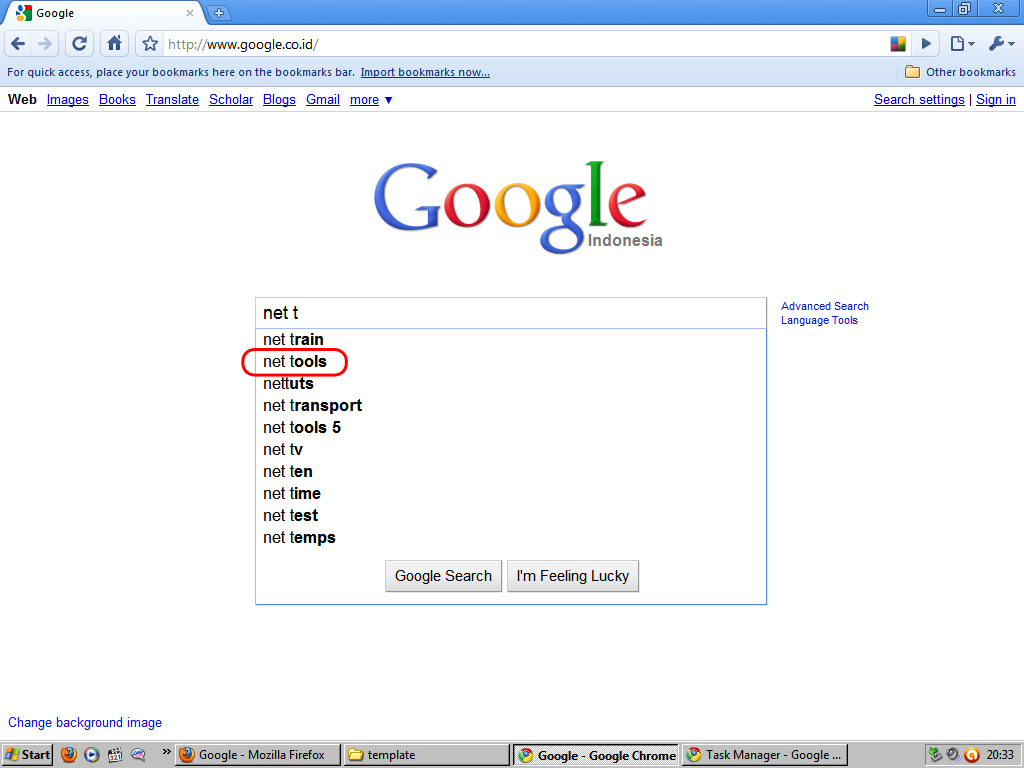Click Import bookmarks now link

click(x=425, y=72)
